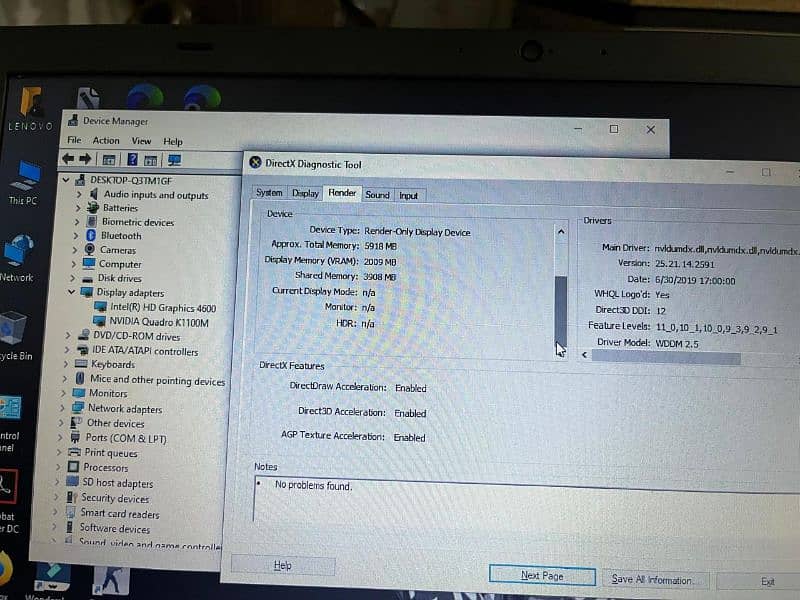
Task: Click the Display Memory value '2009 MB'
Action: pyautogui.click(x=380, y=262)
